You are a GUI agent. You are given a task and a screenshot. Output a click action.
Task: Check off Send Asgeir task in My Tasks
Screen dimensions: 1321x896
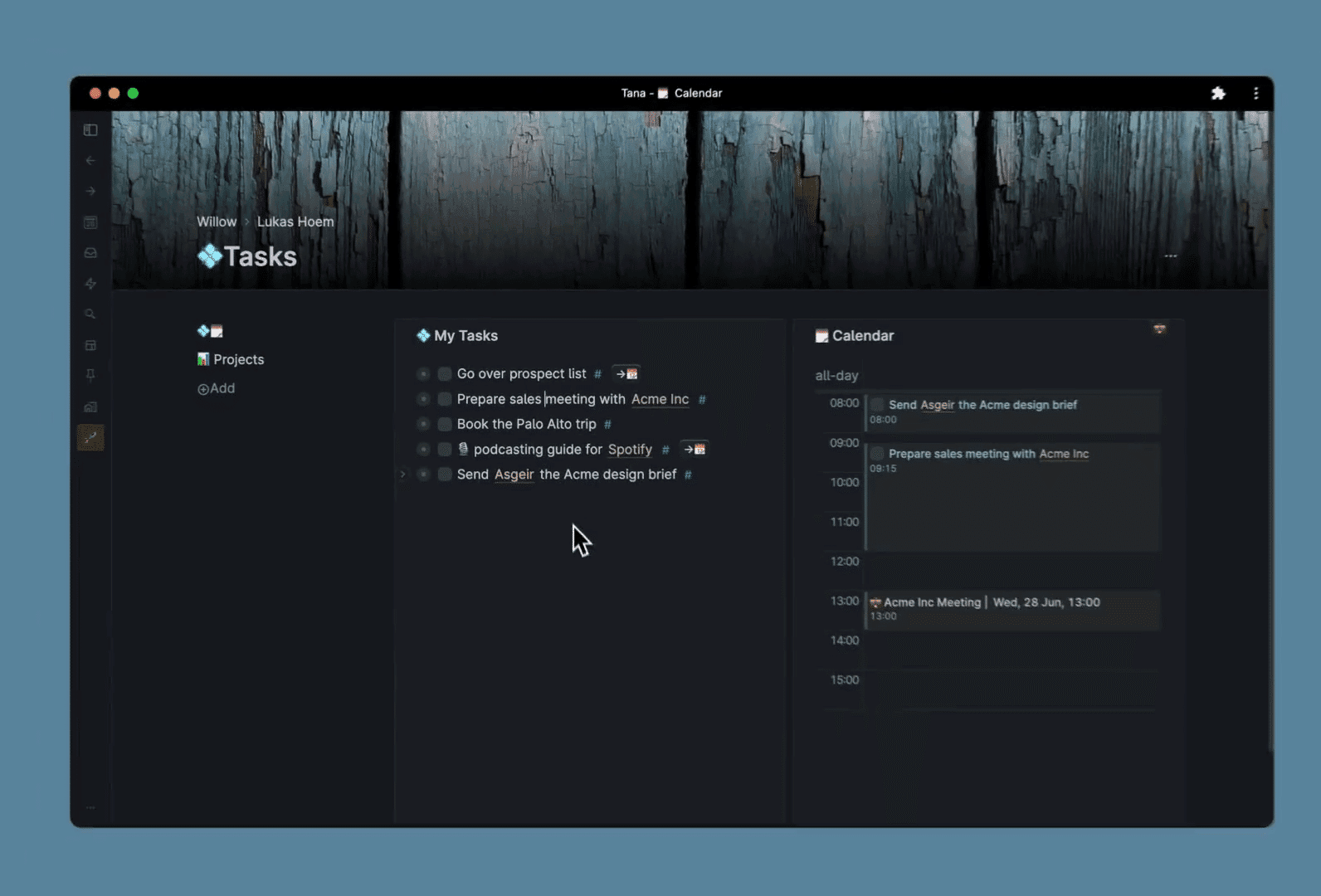tap(445, 475)
